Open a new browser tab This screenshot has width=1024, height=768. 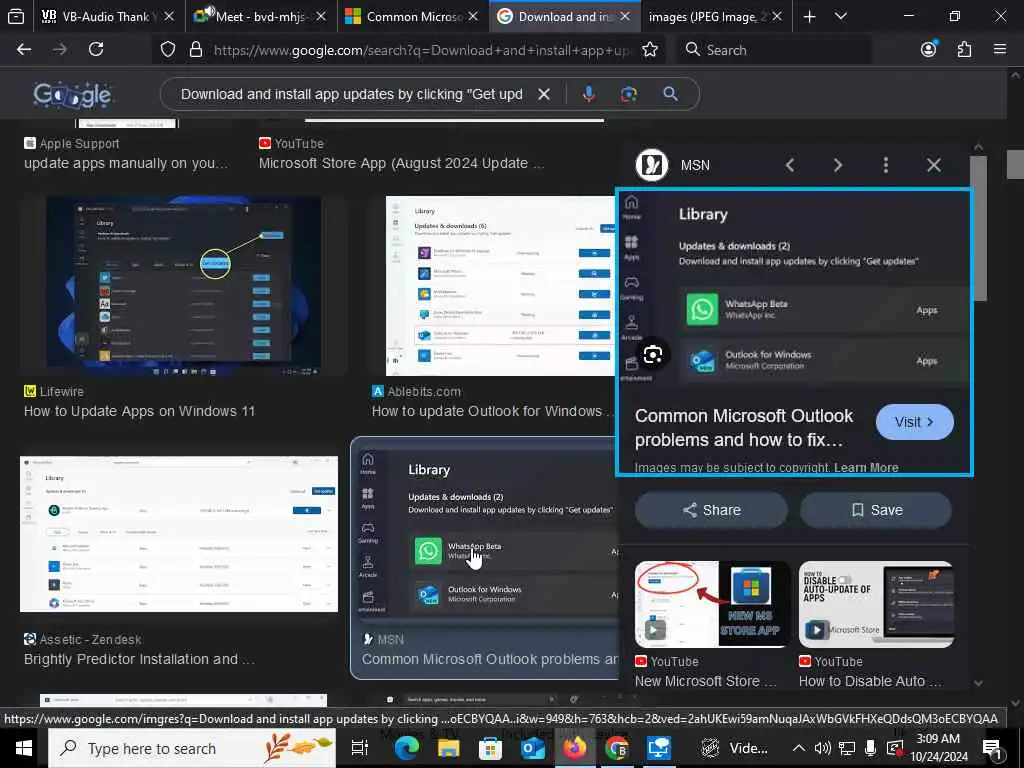click(x=809, y=17)
